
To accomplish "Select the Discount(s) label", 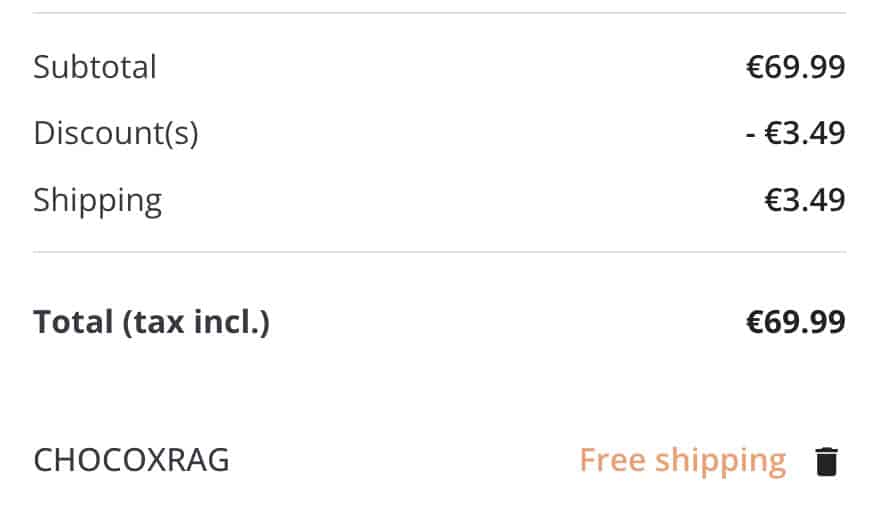I will point(116,133).
